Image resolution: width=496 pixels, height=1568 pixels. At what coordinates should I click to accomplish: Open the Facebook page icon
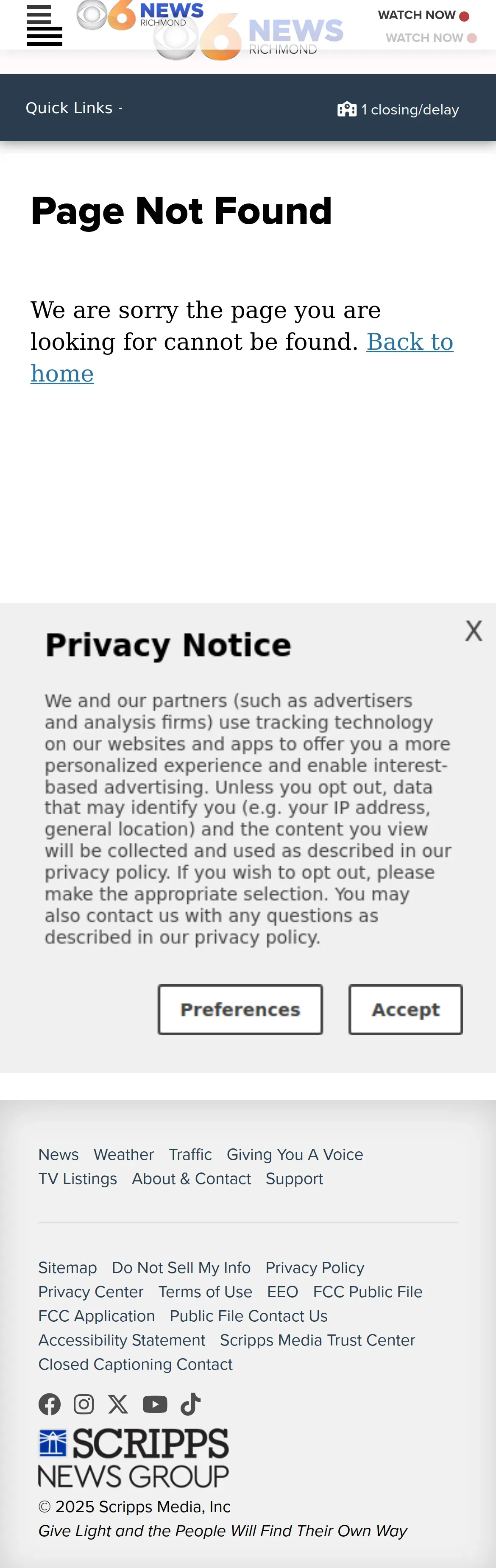tap(49, 1404)
